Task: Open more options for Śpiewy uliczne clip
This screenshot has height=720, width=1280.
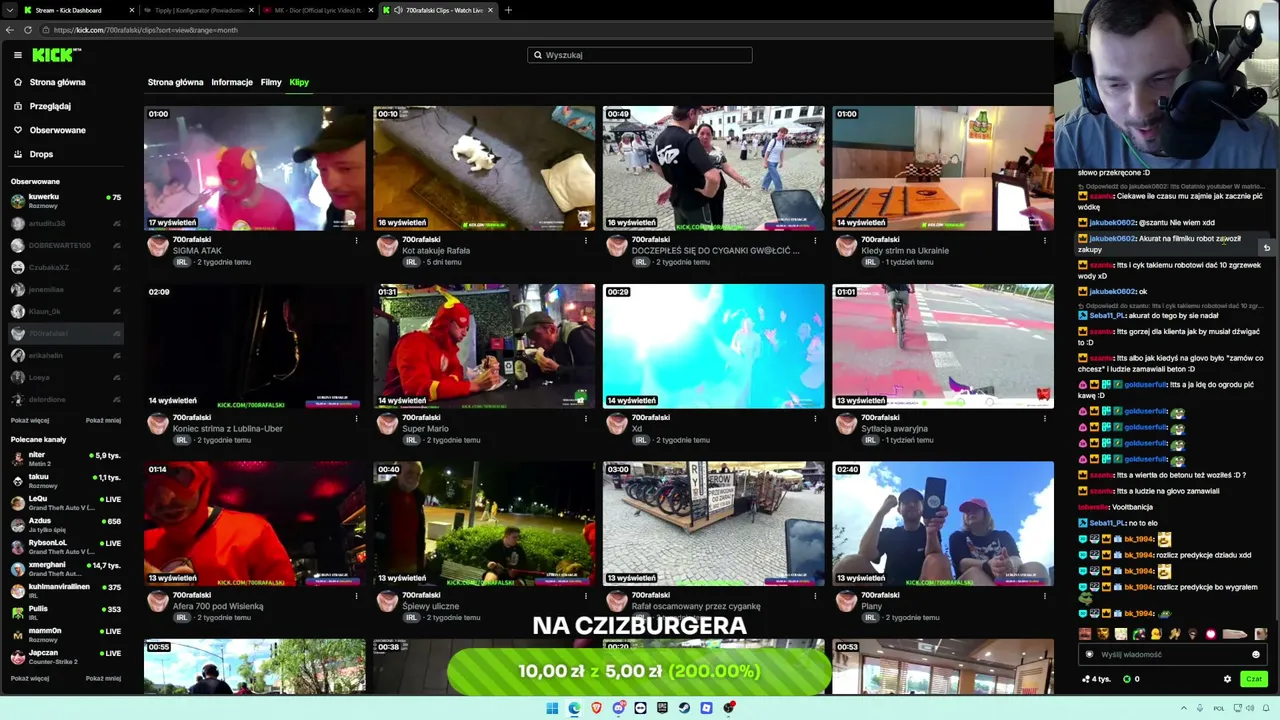Action: pyautogui.click(x=586, y=596)
